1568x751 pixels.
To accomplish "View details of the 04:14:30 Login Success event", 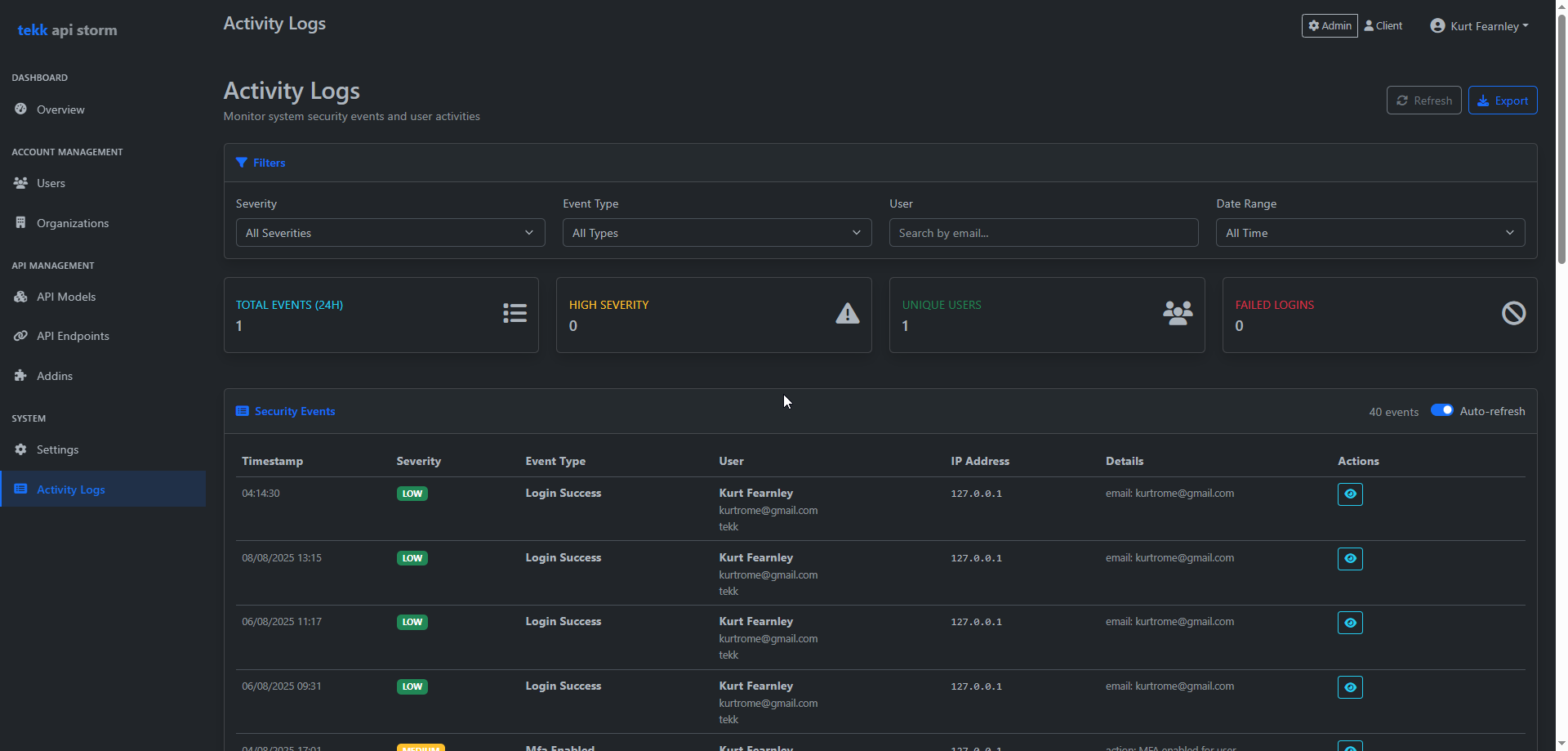I will (x=1349, y=494).
